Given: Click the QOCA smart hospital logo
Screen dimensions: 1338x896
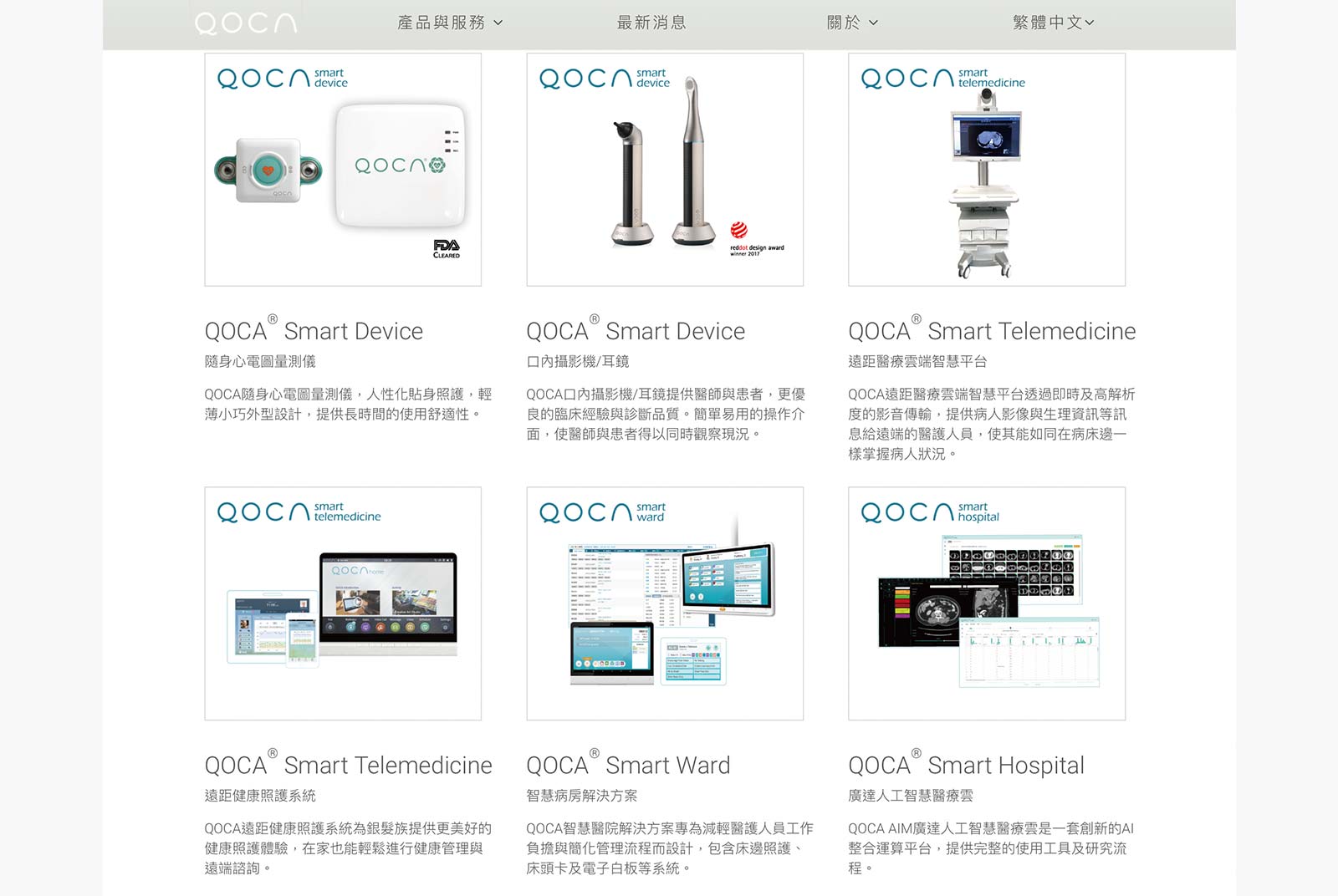Looking at the screenshot, I should [931, 512].
